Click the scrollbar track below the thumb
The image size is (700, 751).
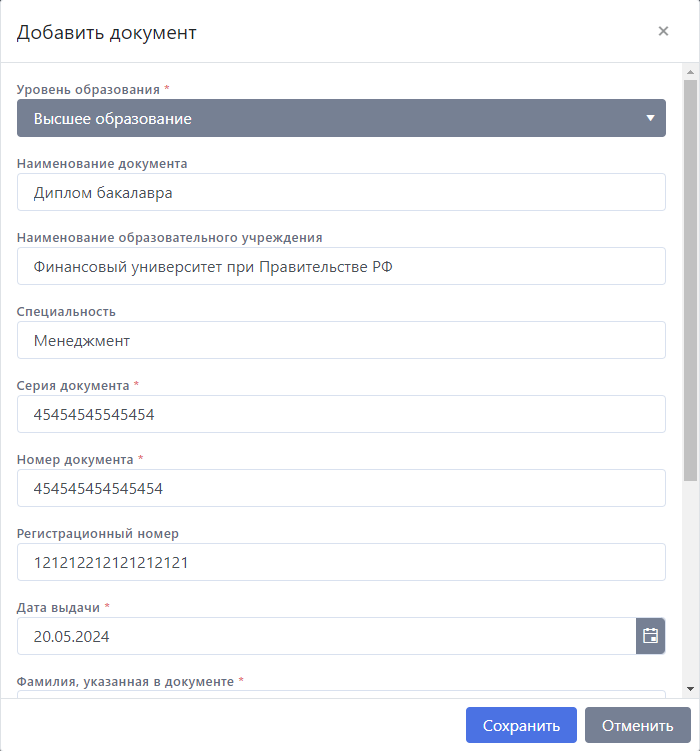pos(690,580)
